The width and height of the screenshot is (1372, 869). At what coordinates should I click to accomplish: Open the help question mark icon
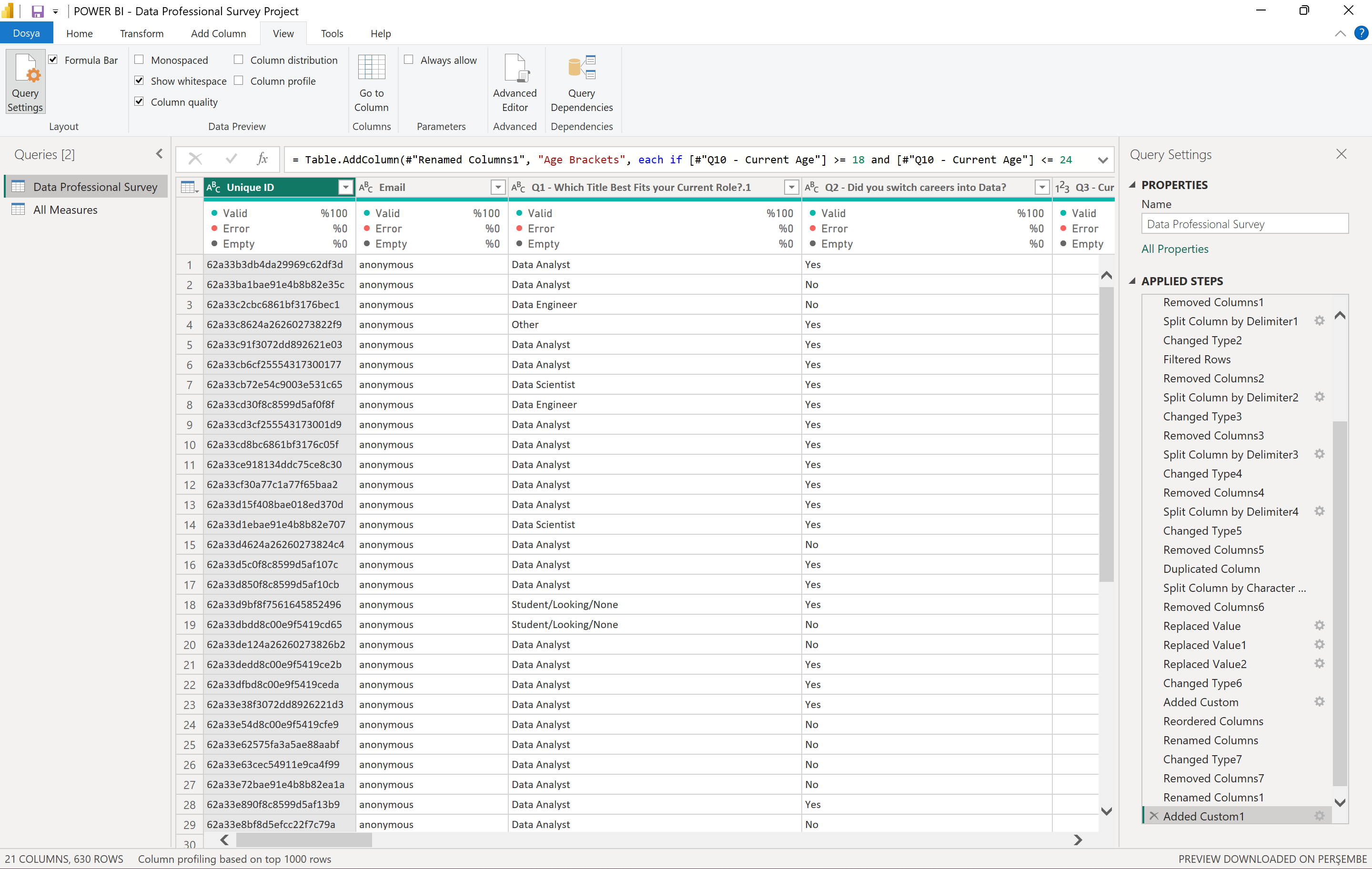pos(1361,33)
